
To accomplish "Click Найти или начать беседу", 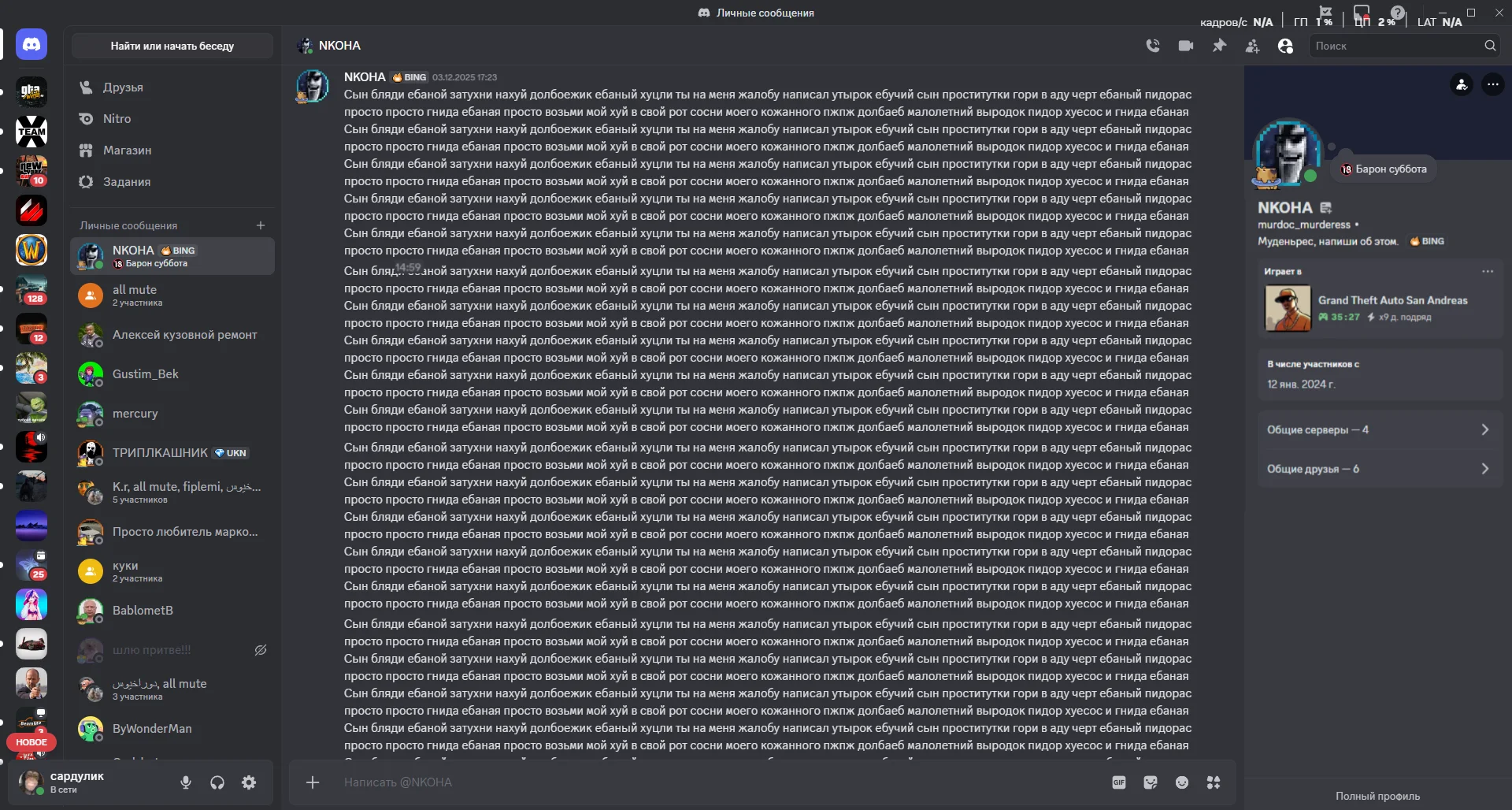I will (x=172, y=46).
